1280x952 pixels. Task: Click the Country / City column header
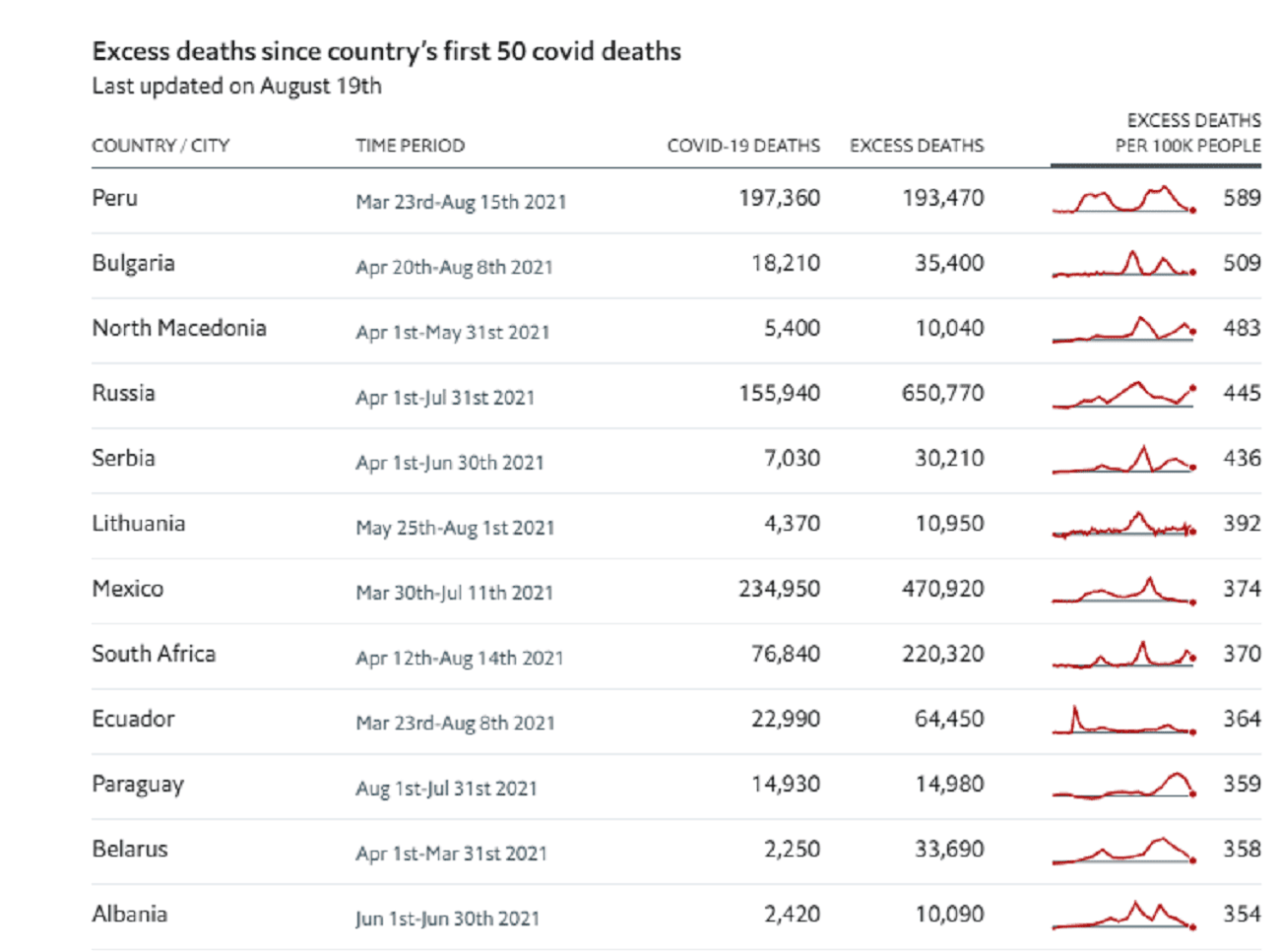pyautogui.click(x=160, y=146)
